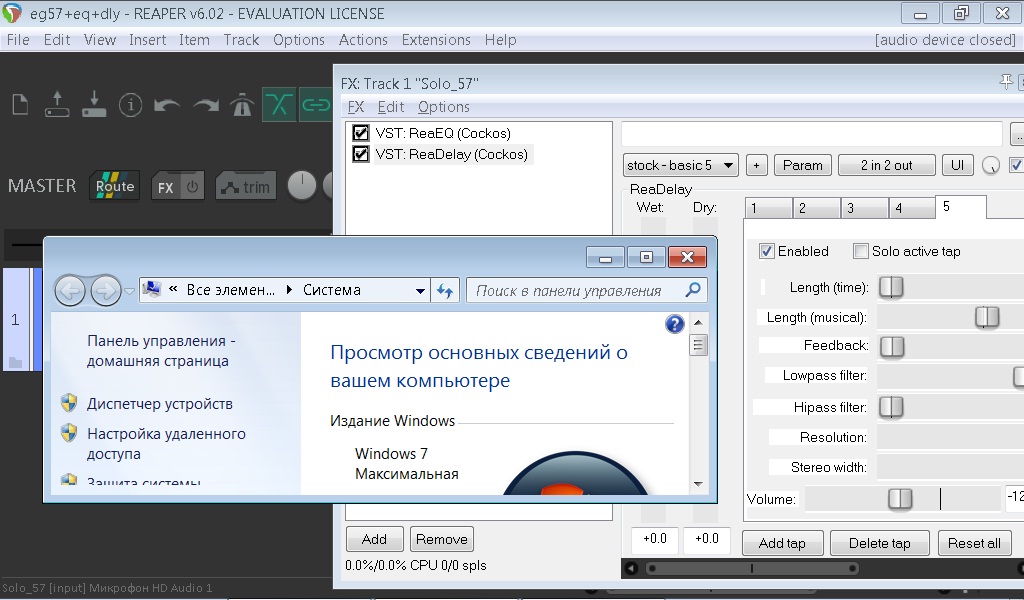Image resolution: width=1024 pixels, height=600 pixels.
Task: Click the Open Project upload icon
Action: [57, 104]
